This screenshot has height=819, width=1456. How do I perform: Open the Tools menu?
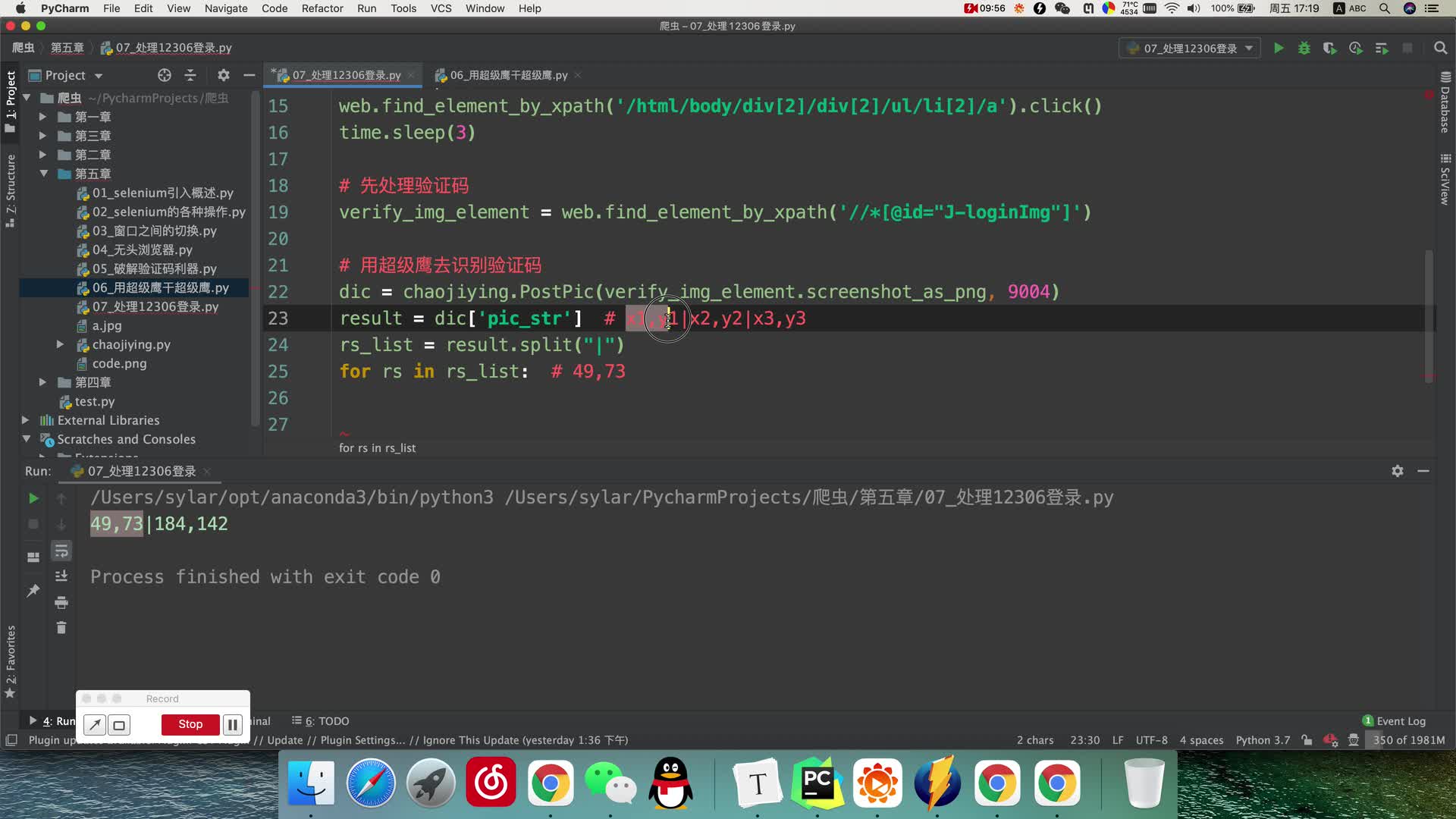coord(403,8)
